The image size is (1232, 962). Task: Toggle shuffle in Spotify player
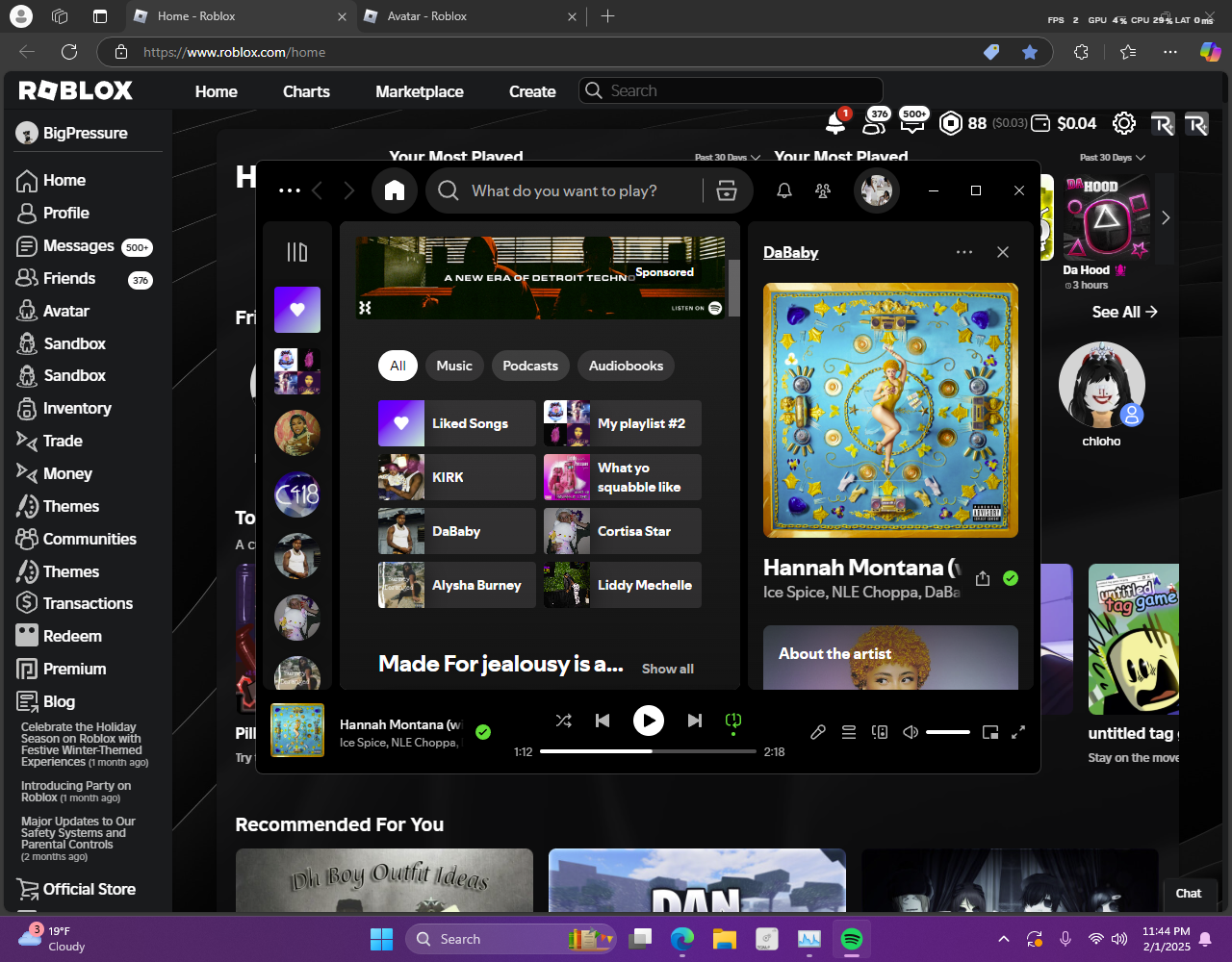point(564,720)
